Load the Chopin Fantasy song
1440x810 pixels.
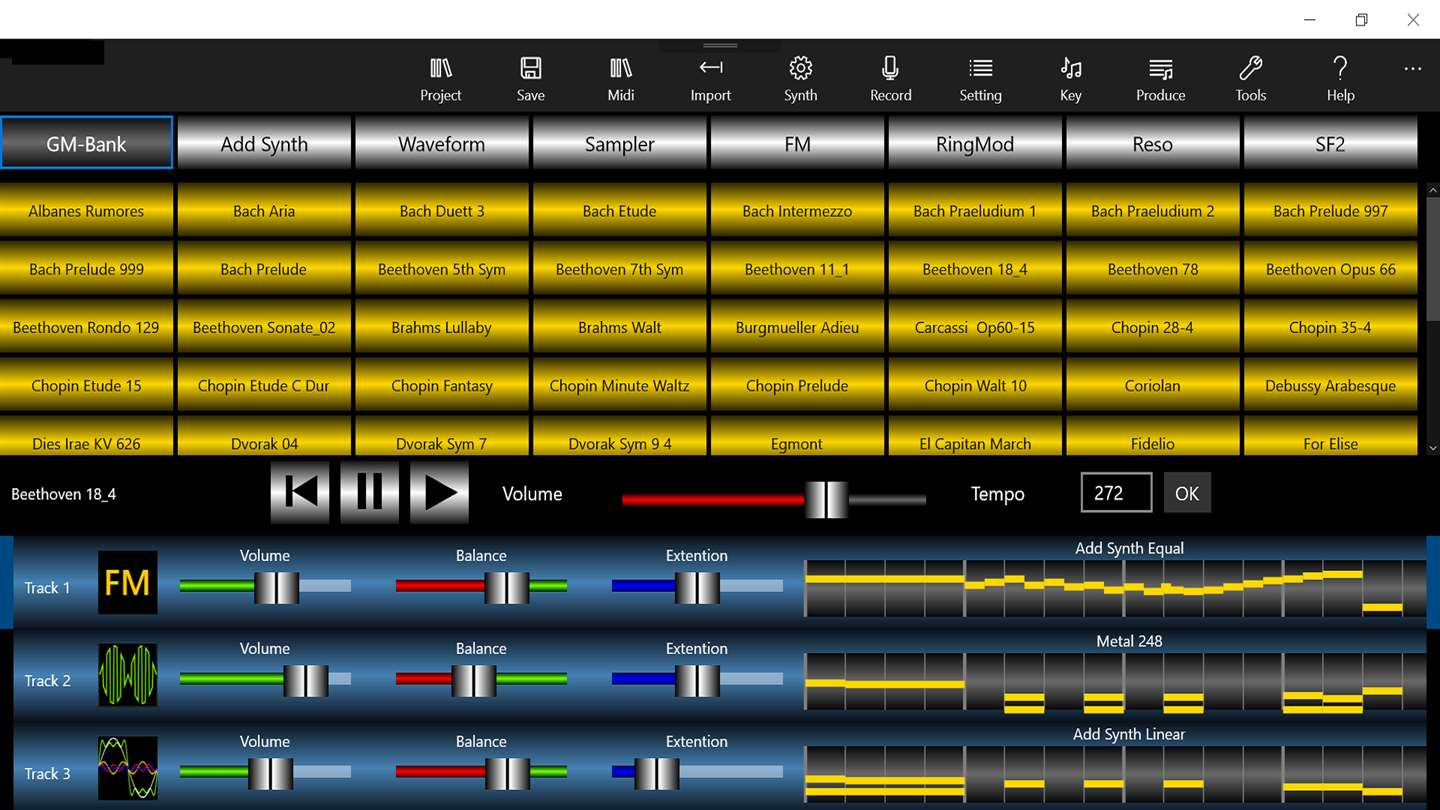click(x=442, y=384)
